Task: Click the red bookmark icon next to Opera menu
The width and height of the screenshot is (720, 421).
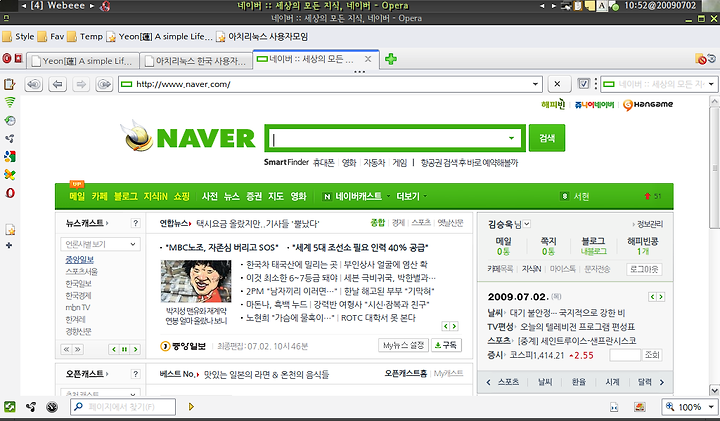Action: coord(18,59)
